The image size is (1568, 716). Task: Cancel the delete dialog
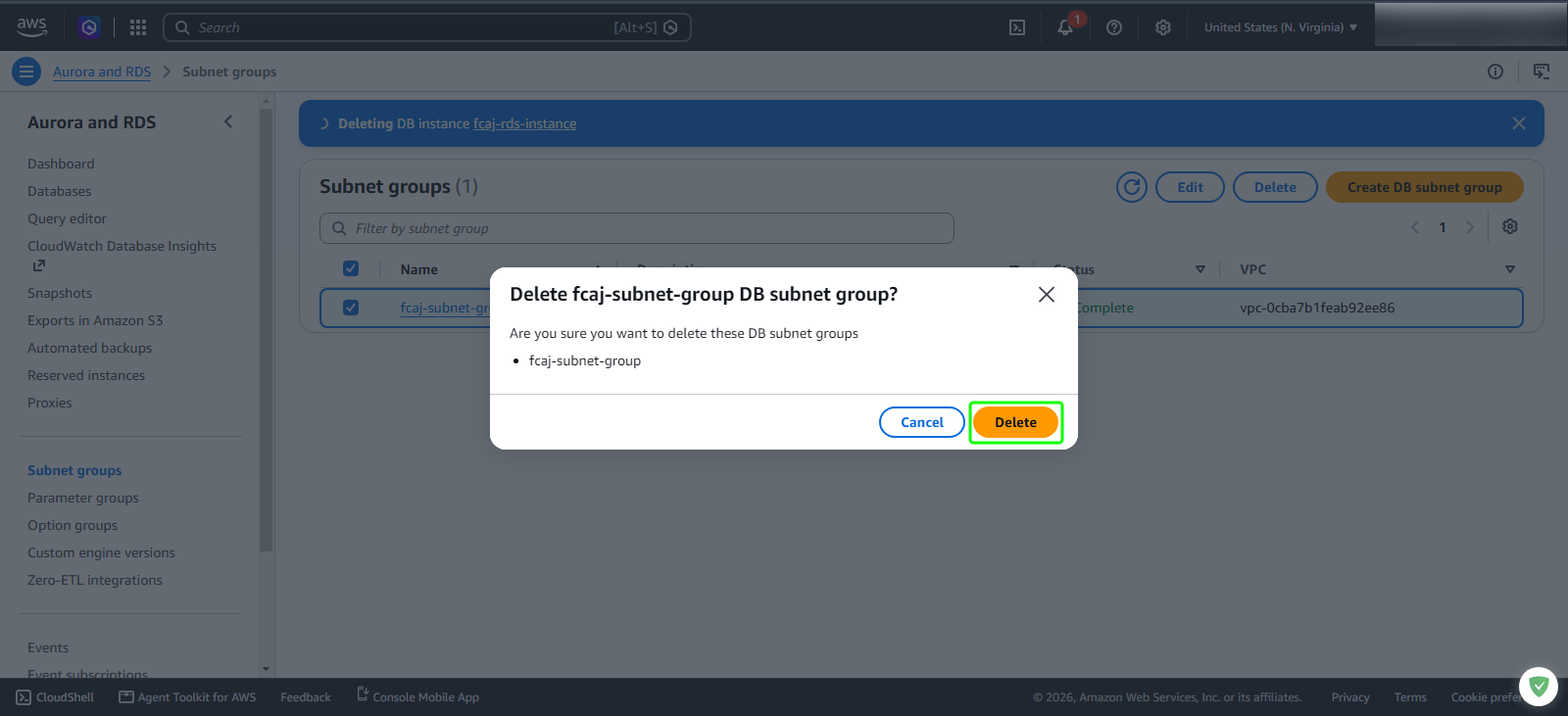922,422
